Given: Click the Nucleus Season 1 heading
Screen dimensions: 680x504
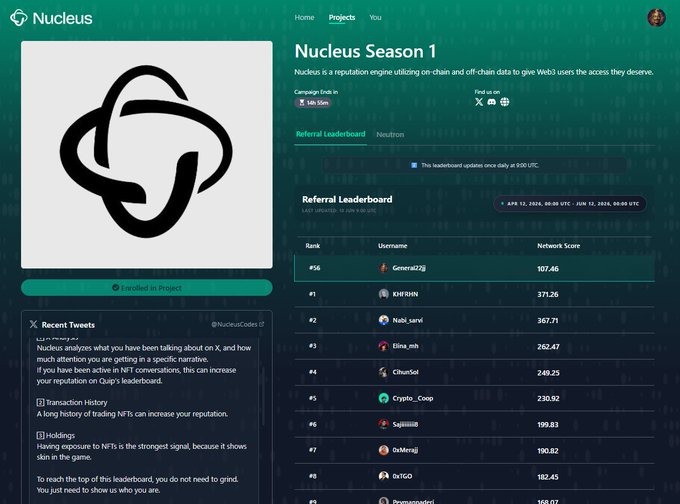Looking at the screenshot, I should click(x=365, y=51).
